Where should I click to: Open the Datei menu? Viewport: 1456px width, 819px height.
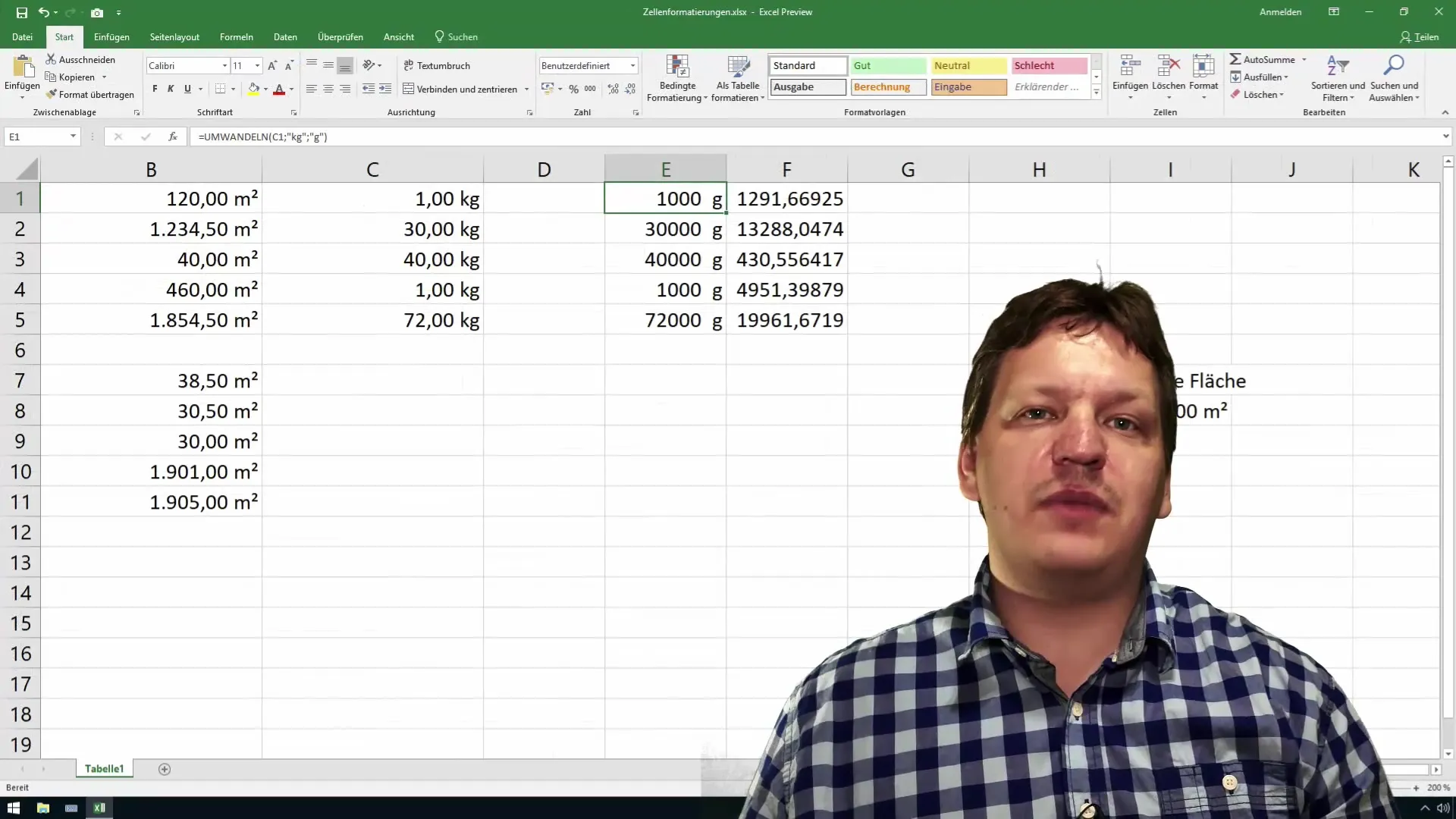(22, 36)
